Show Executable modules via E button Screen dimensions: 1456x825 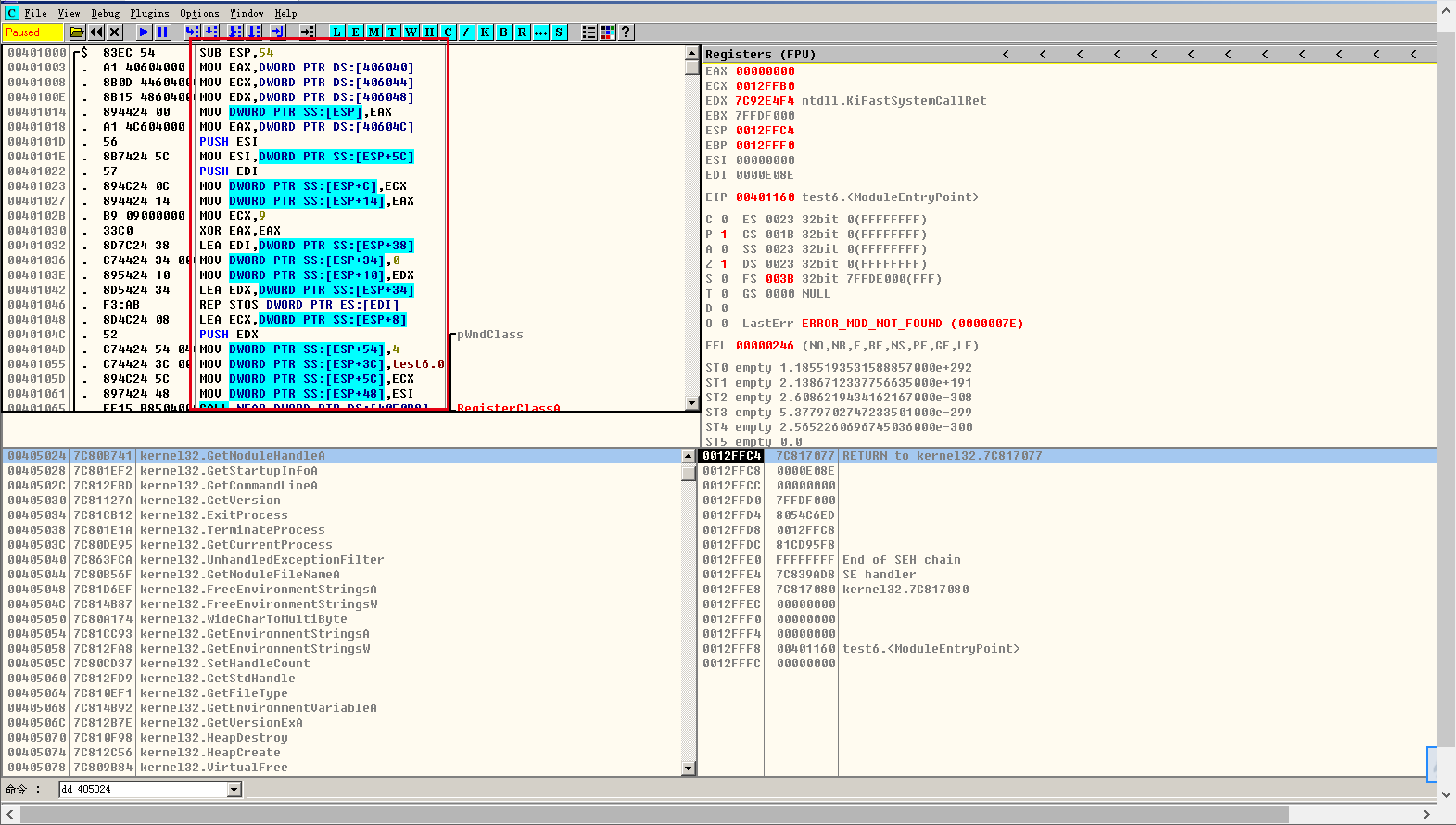click(355, 32)
